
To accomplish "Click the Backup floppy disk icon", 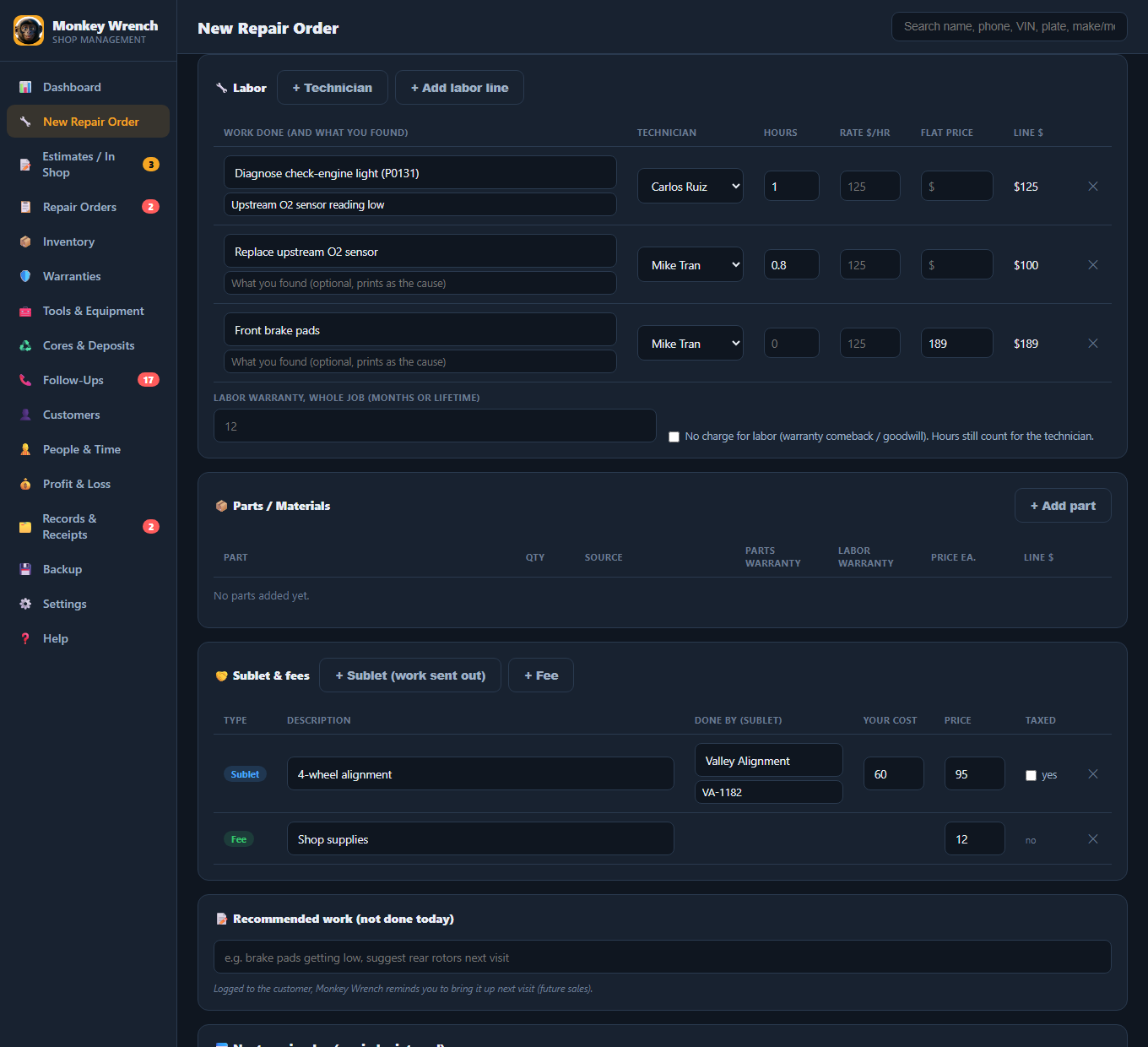I will [x=25, y=569].
